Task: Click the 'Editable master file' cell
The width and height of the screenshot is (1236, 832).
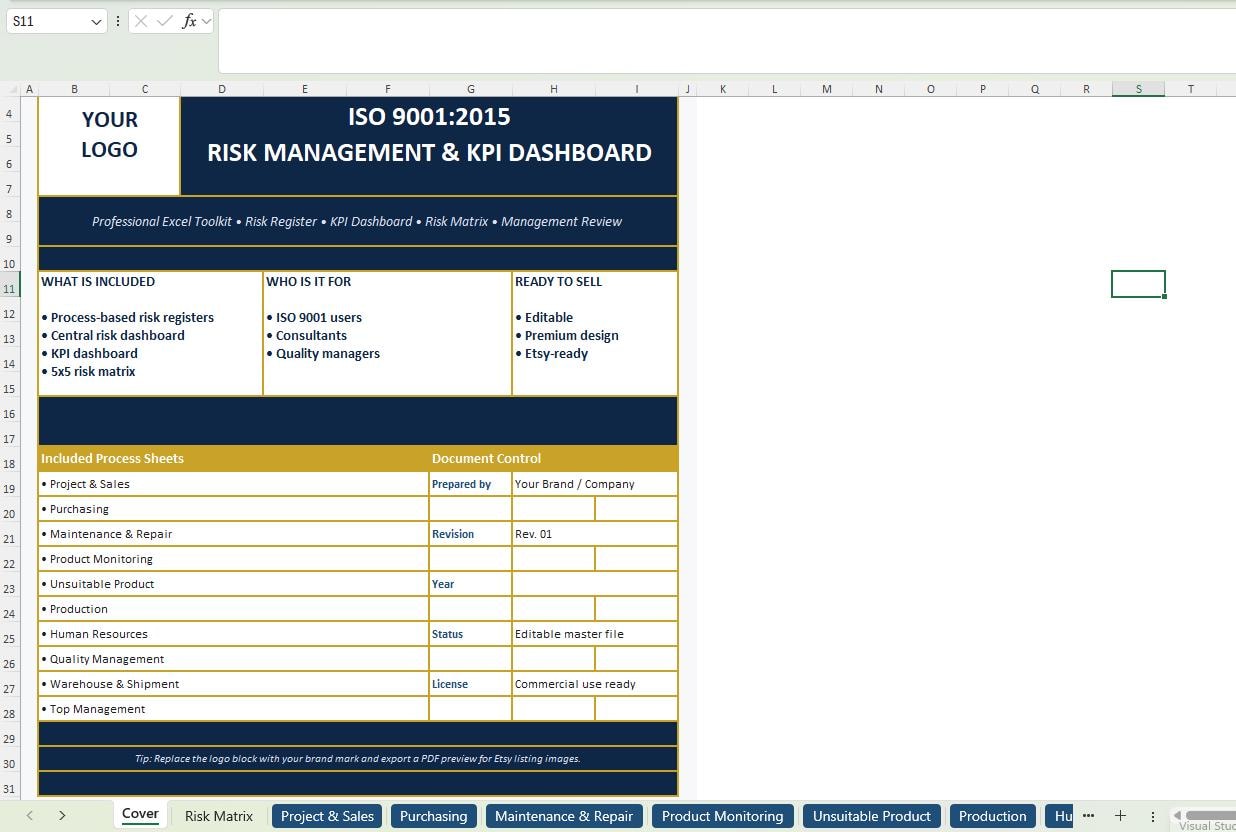Action: (594, 634)
